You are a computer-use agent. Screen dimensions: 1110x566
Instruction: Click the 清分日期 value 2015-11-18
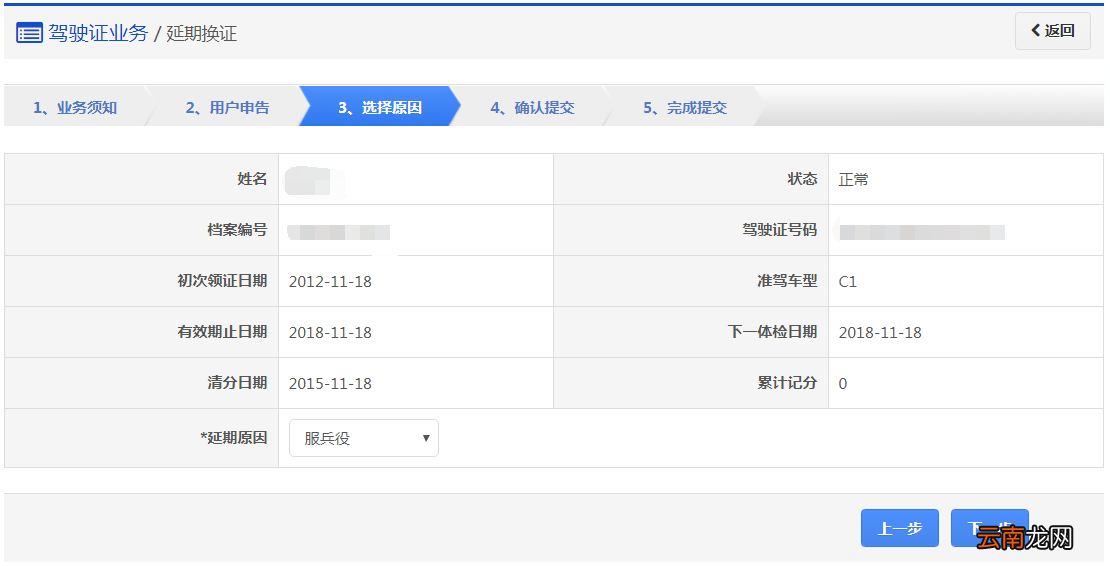click(x=330, y=383)
